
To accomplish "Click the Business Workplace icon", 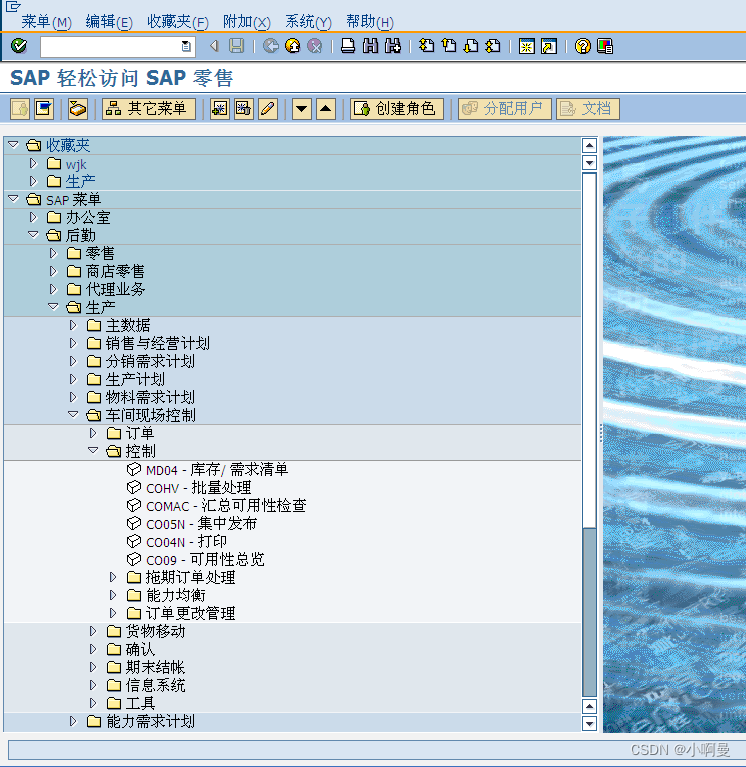I will point(78,109).
